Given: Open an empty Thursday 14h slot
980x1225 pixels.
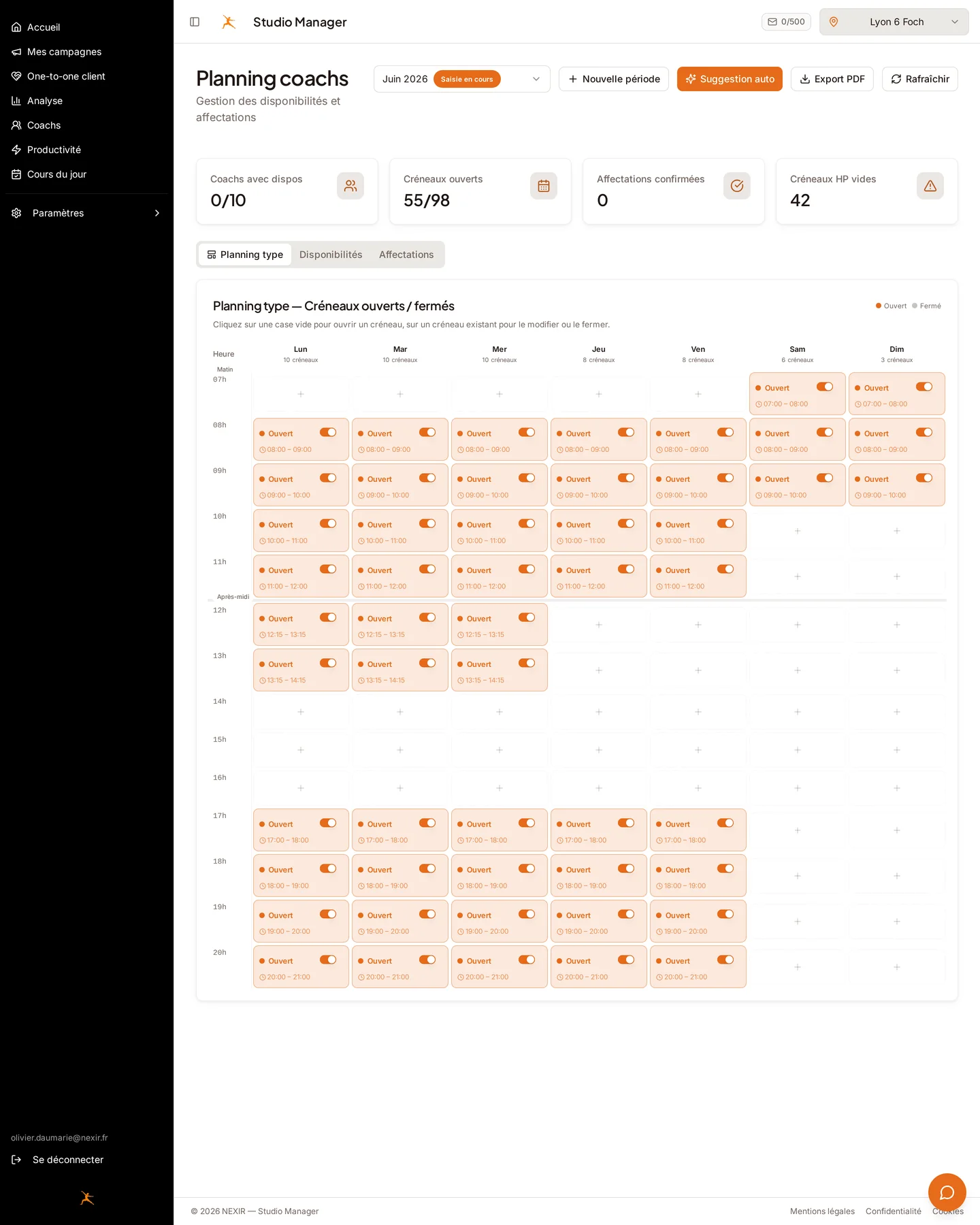Looking at the screenshot, I should (x=599, y=712).
